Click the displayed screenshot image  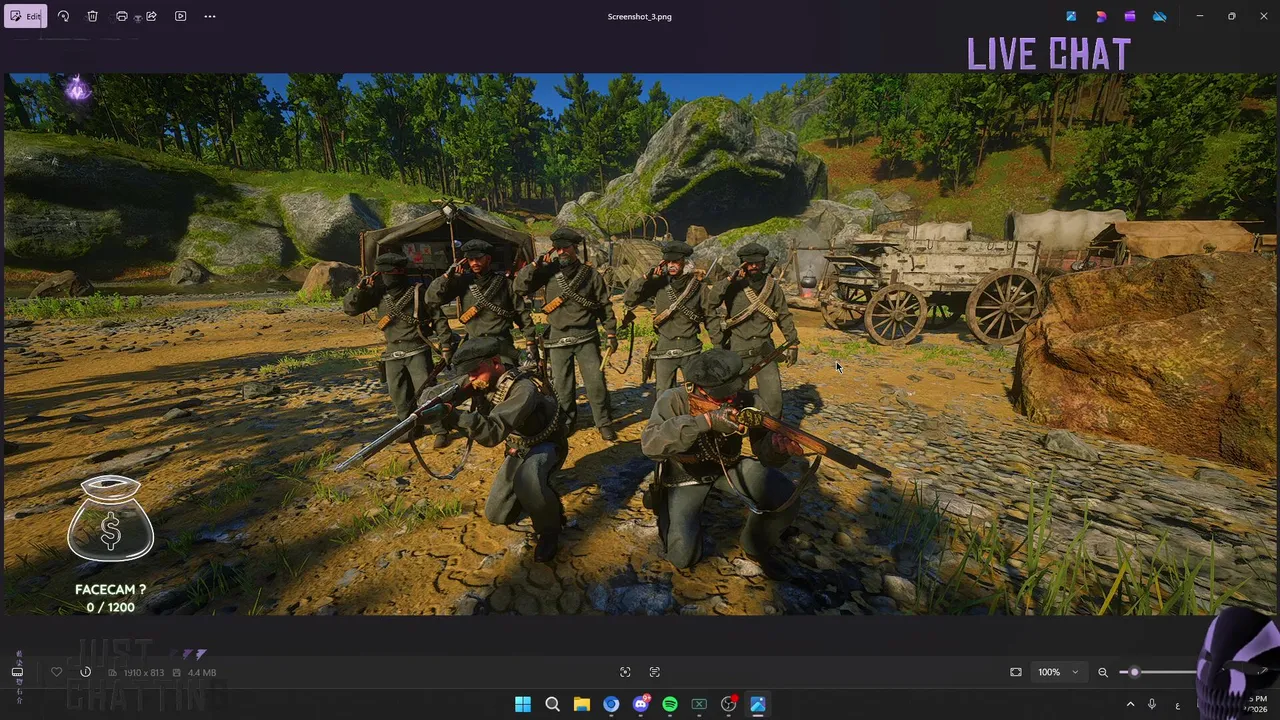coord(640,343)
